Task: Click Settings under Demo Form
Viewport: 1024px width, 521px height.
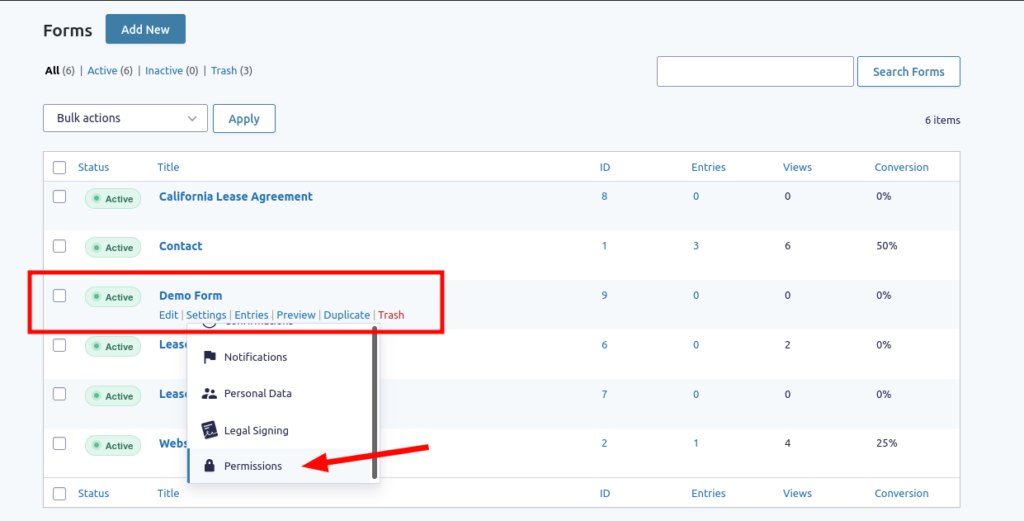Action: tap(206, 315)
